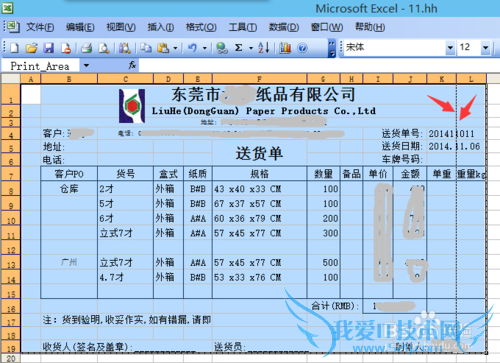The image size is (500, 363).
Task: Click the font size field showing 12
Action: [x=469, y=48]
